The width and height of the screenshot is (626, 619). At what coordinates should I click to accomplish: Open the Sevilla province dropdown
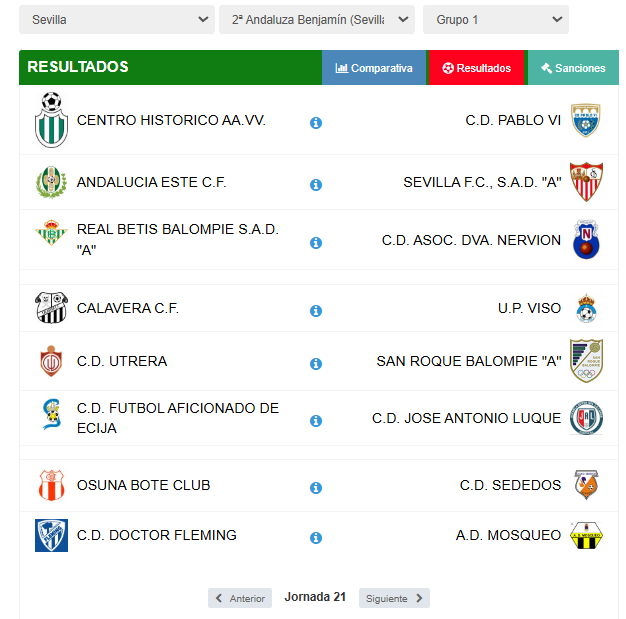(117, 20)
